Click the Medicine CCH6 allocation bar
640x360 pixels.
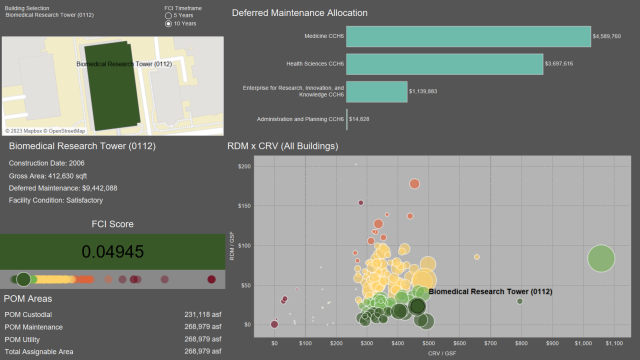click(468, 36)
